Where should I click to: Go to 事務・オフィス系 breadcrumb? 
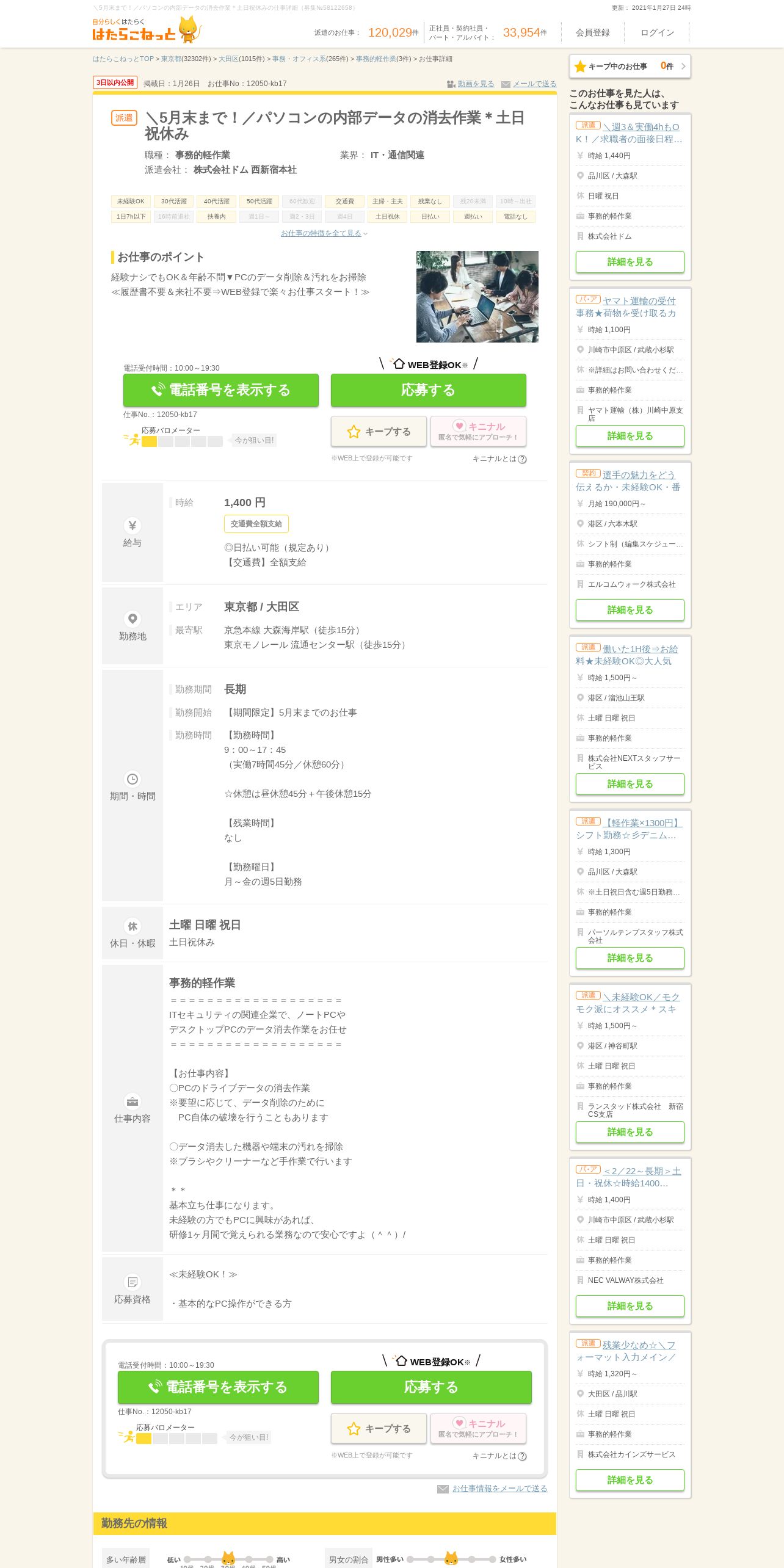299,59
